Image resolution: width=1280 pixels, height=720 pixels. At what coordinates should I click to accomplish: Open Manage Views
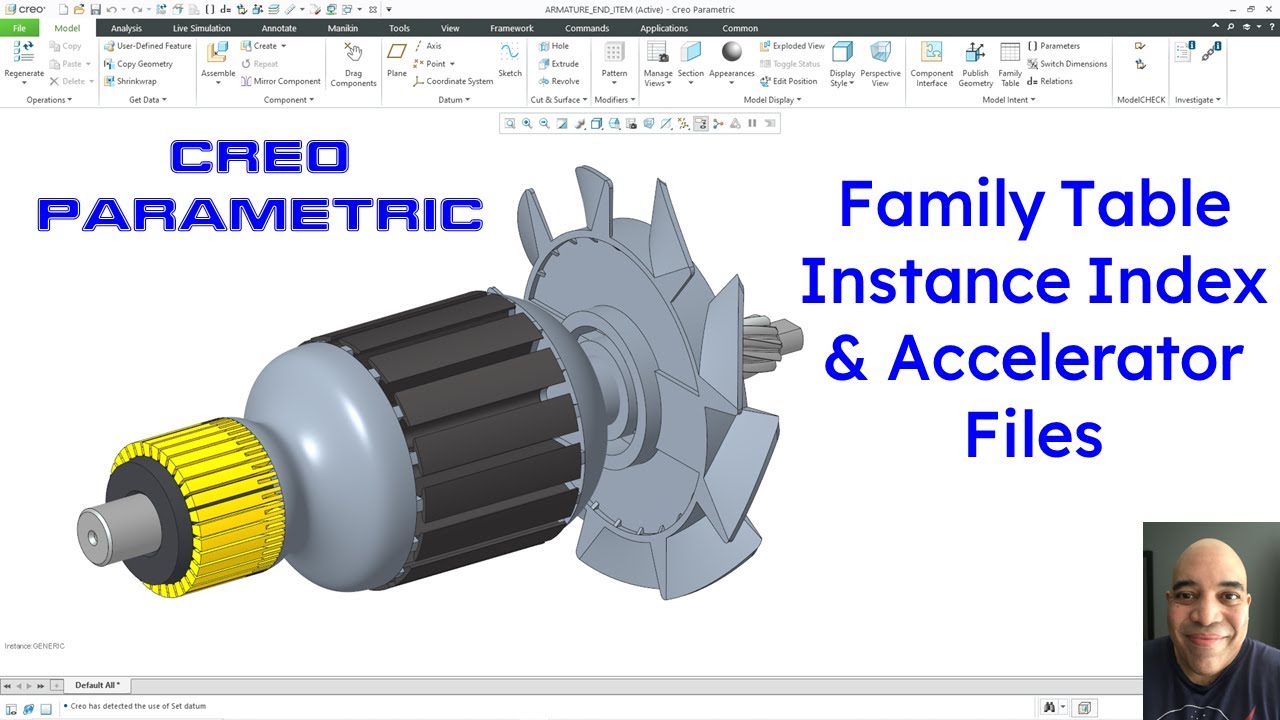point(658,64)
